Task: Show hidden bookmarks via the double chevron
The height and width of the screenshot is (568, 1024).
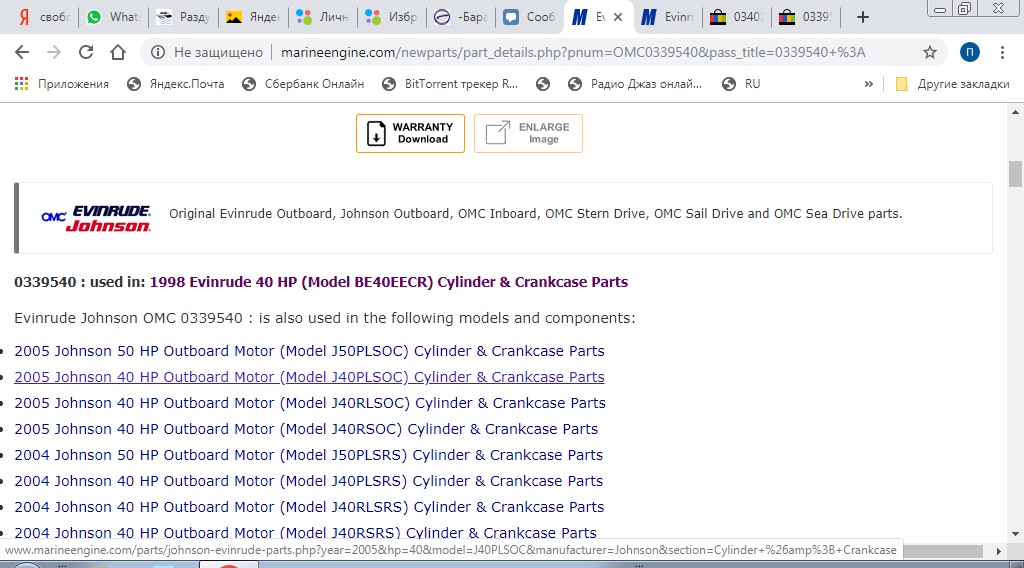Action: (x=869, y=84)
